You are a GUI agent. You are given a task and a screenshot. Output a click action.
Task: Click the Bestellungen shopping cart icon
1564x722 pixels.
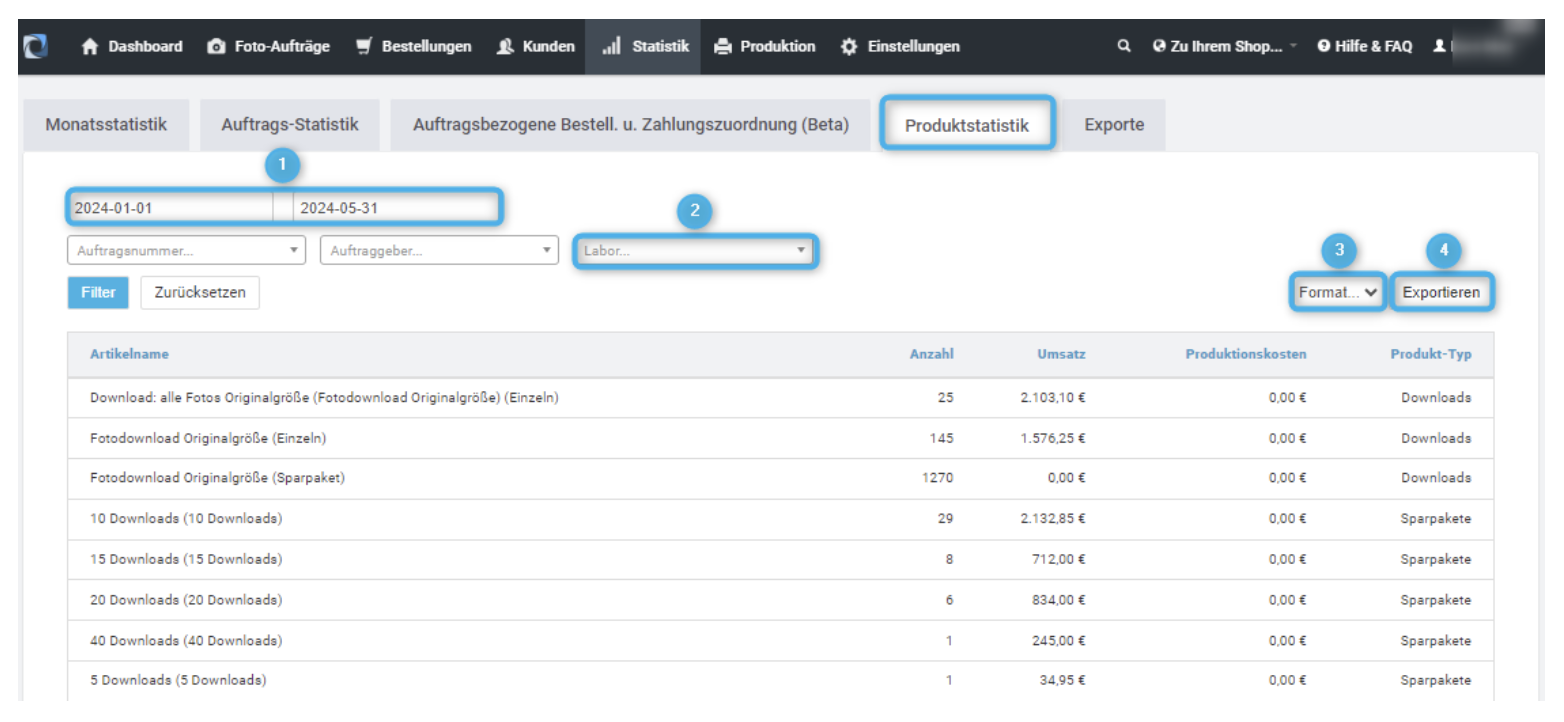click(x=365, y=46)
